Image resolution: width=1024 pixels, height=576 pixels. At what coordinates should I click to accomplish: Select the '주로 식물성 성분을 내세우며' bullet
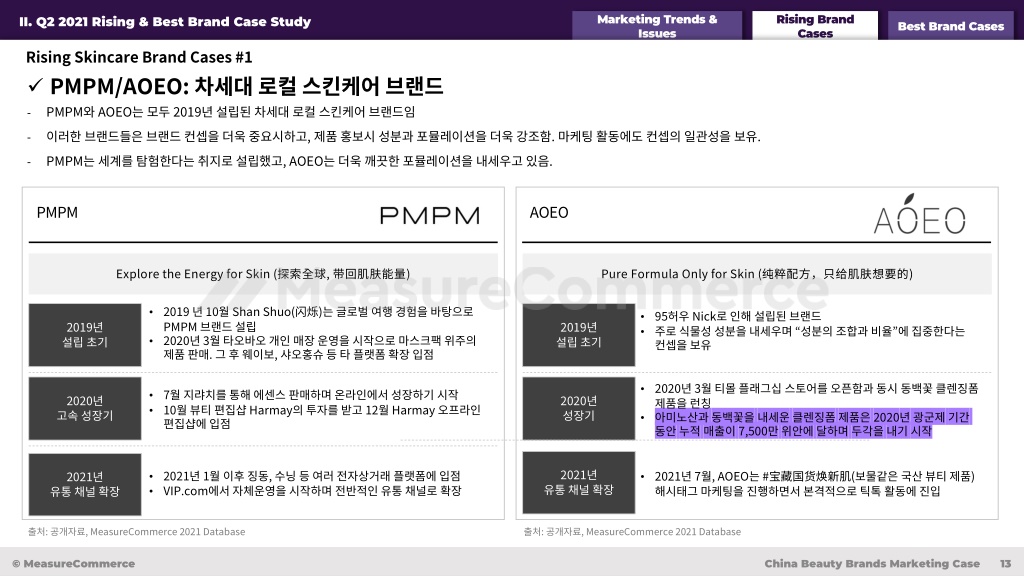pos(810,338)
